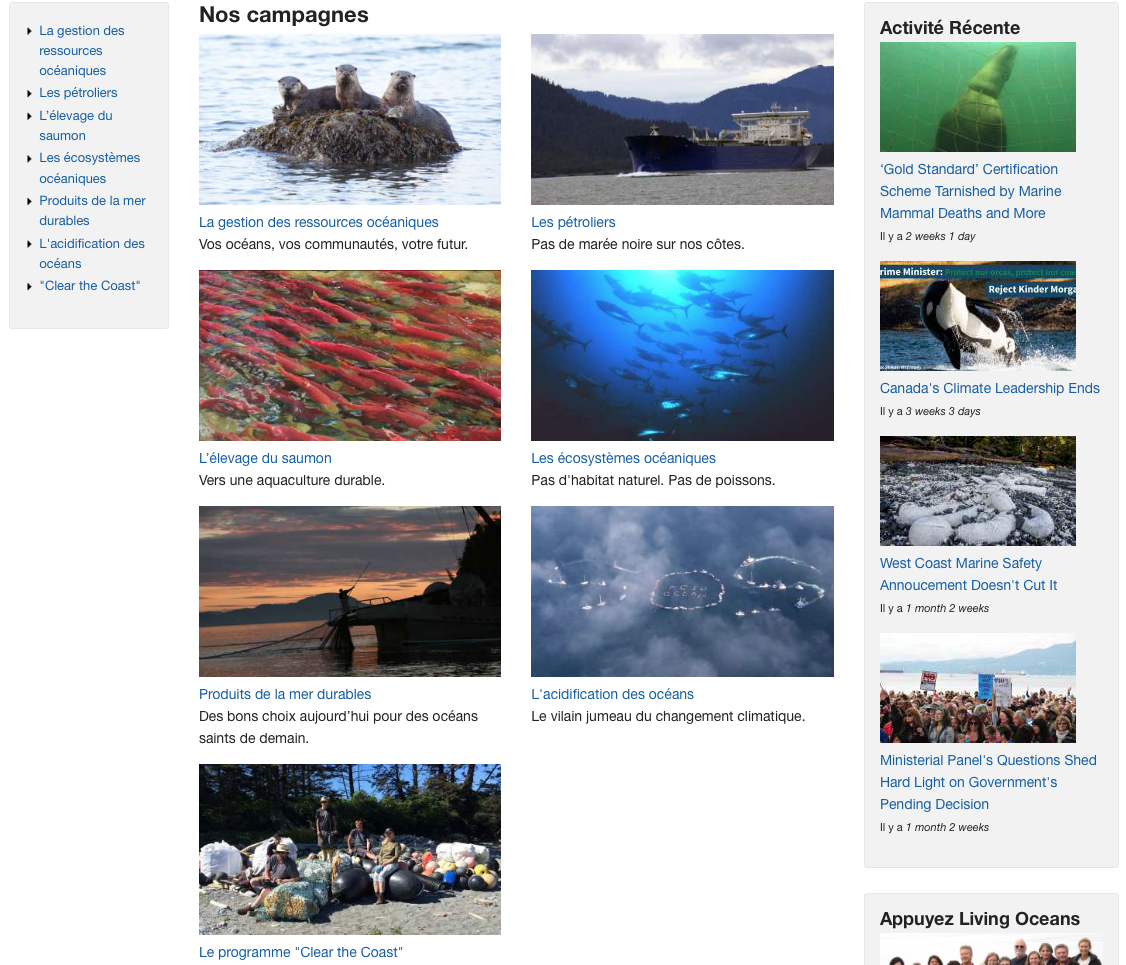
Task: Open Ministerial Panel's Questions article link
Action: coord(988,782)
